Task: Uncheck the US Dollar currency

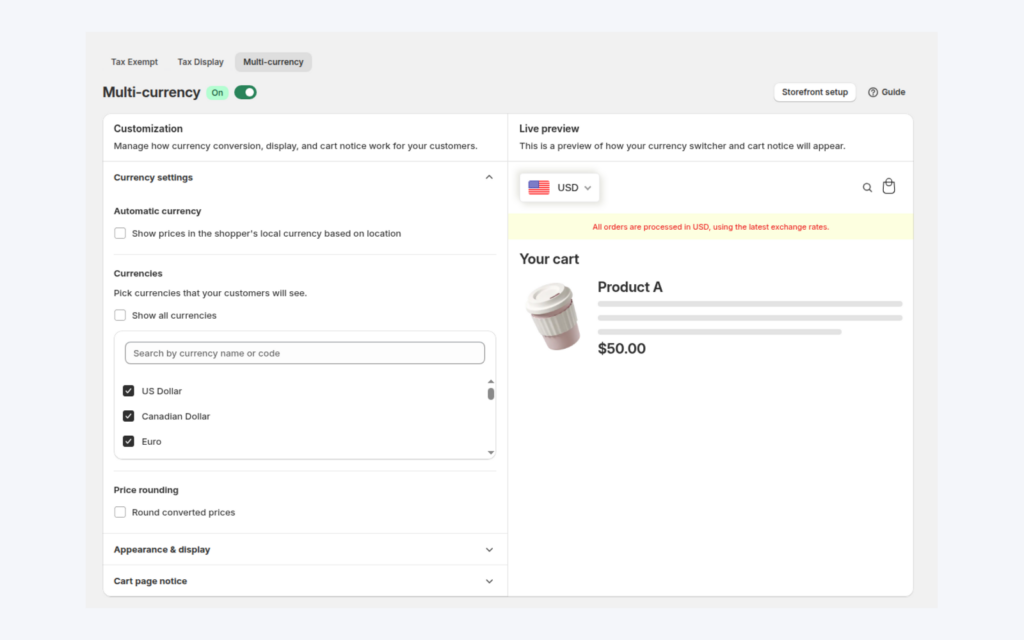Action: tap(129, 391)
